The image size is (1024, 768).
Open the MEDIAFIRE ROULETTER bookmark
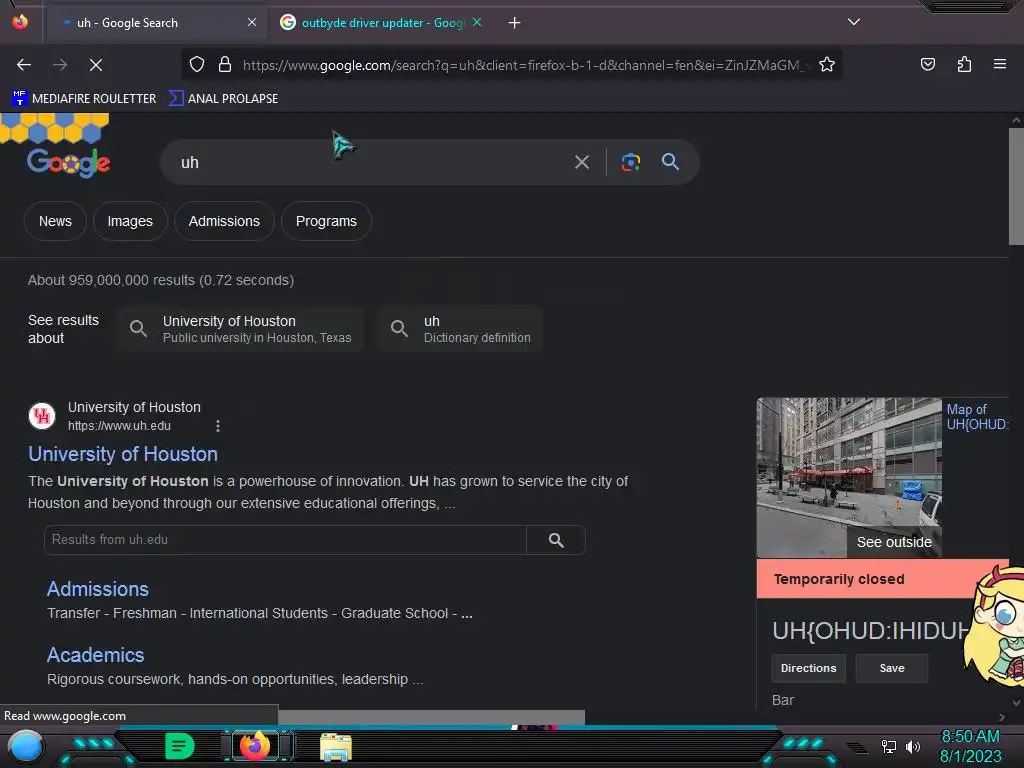click(x=84, y=99)
